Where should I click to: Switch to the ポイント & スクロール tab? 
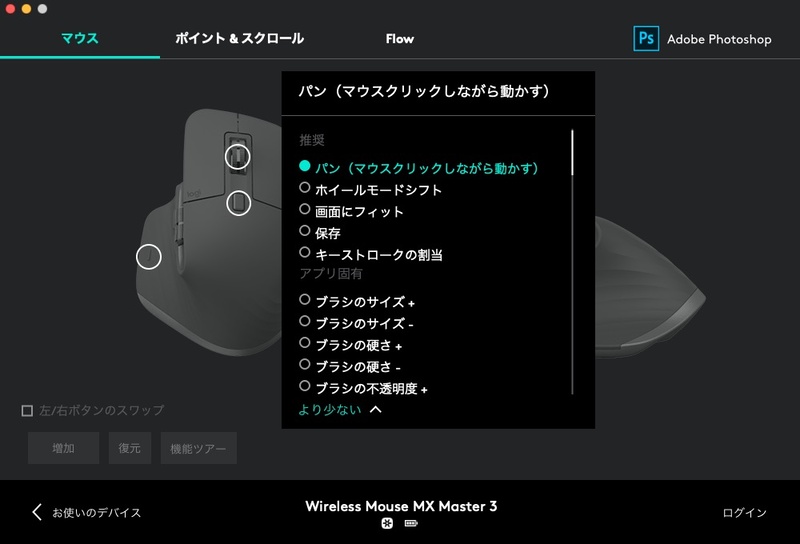coord(239,38)
